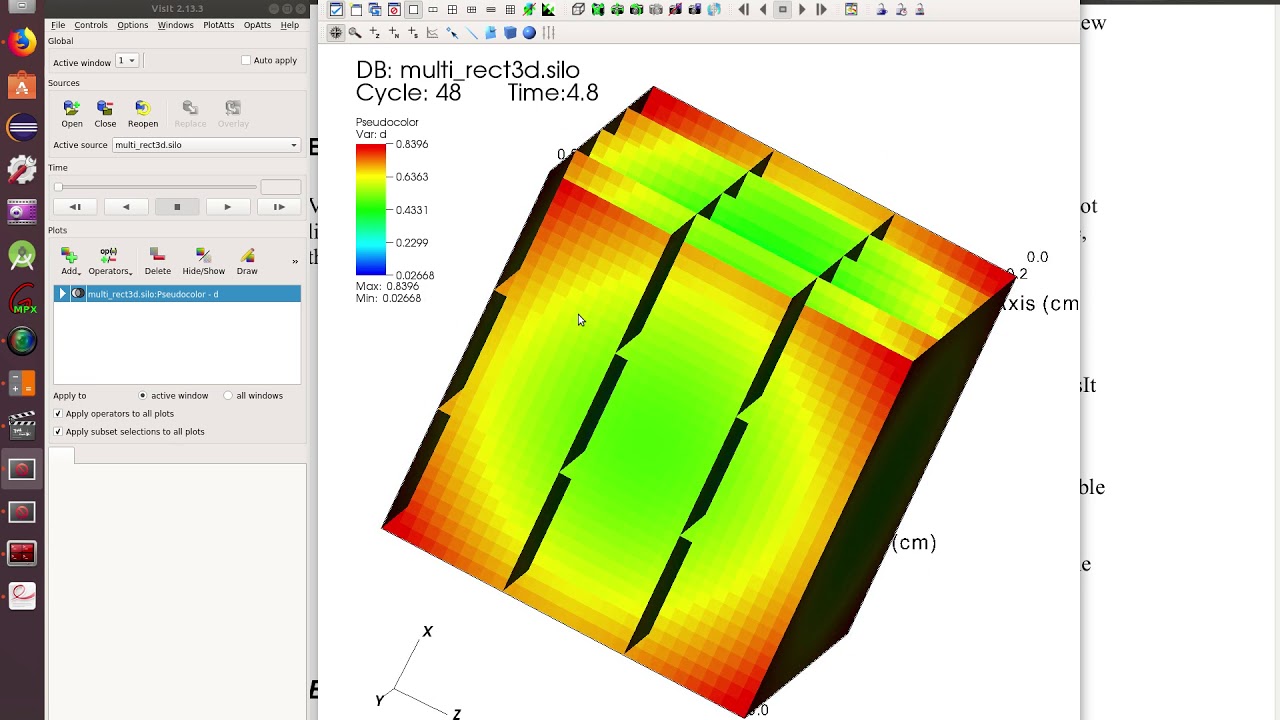Open Android Studio from the dock
Image resolution: width=1280 pixels, height=720 pixels.
tap(22, 256)
